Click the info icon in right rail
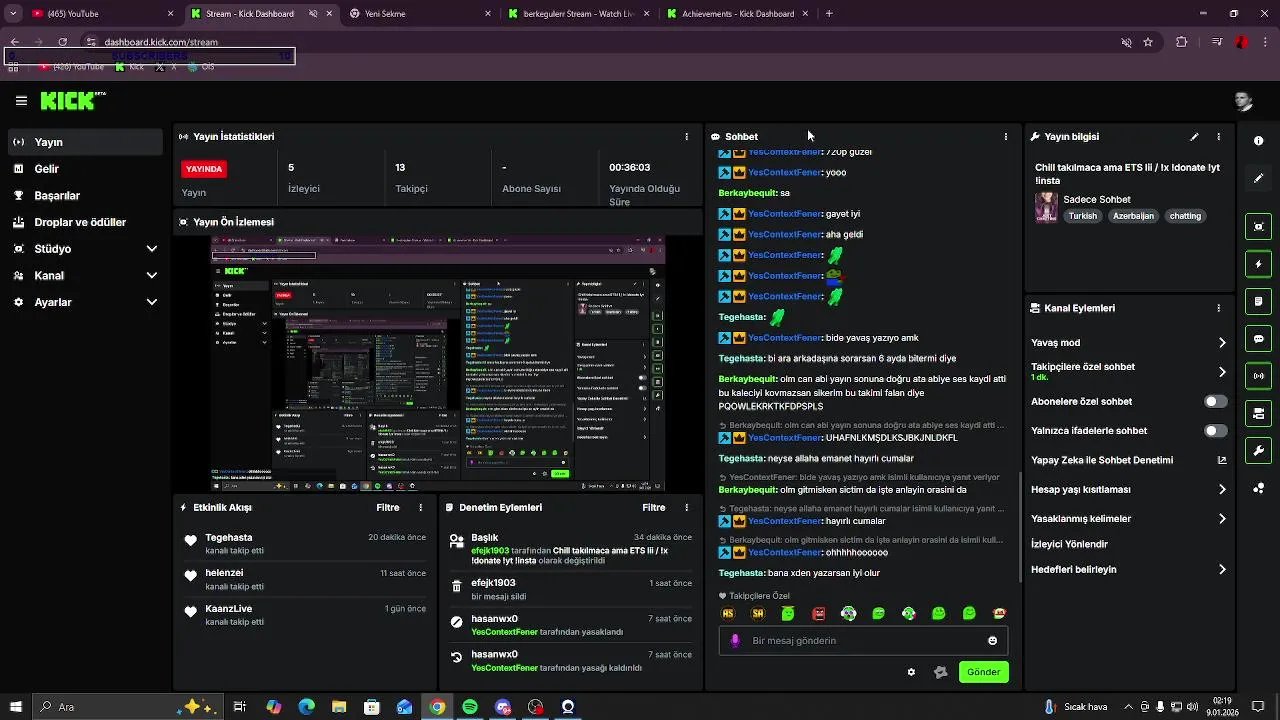The width and height of the screenshot is (1280, 720). point(1259,141)
